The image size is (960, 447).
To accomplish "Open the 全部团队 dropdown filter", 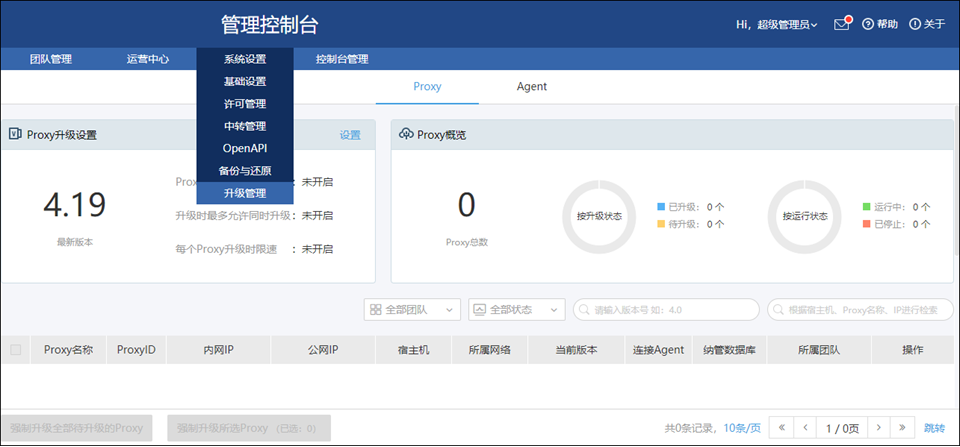I will (412, 310).
